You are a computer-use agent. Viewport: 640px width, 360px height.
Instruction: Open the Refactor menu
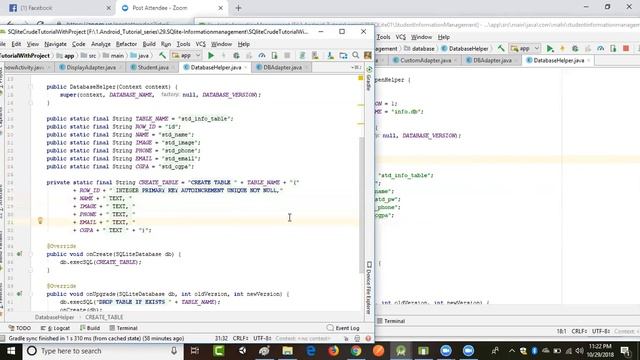127,44
